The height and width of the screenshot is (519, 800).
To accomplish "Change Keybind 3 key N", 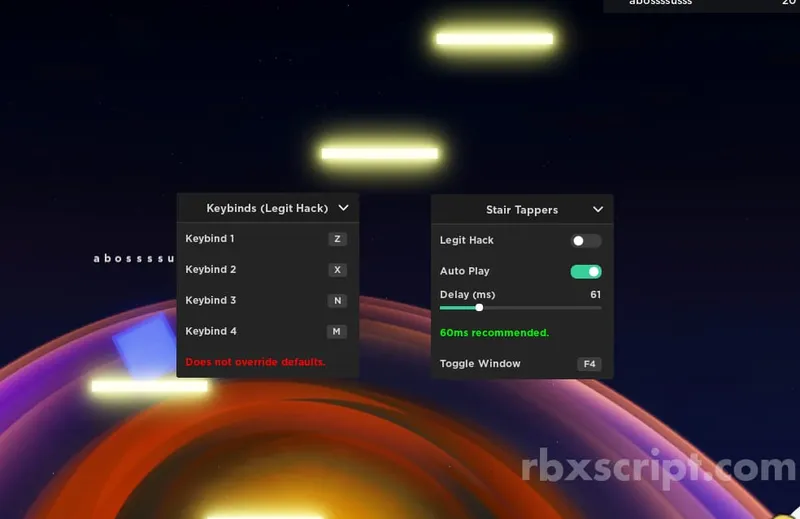I will 337,301.
